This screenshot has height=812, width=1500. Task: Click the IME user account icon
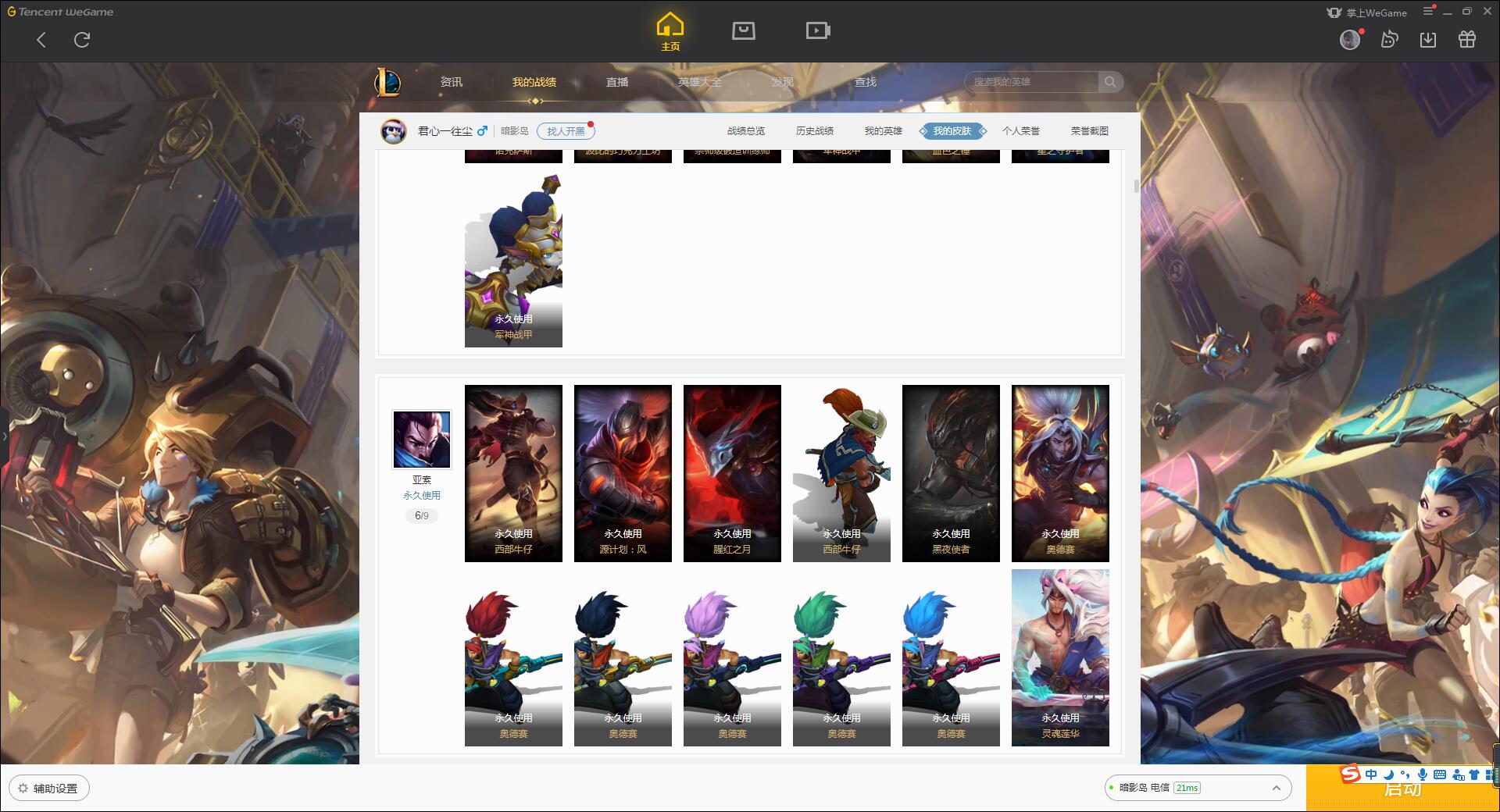coord(1458,775)
